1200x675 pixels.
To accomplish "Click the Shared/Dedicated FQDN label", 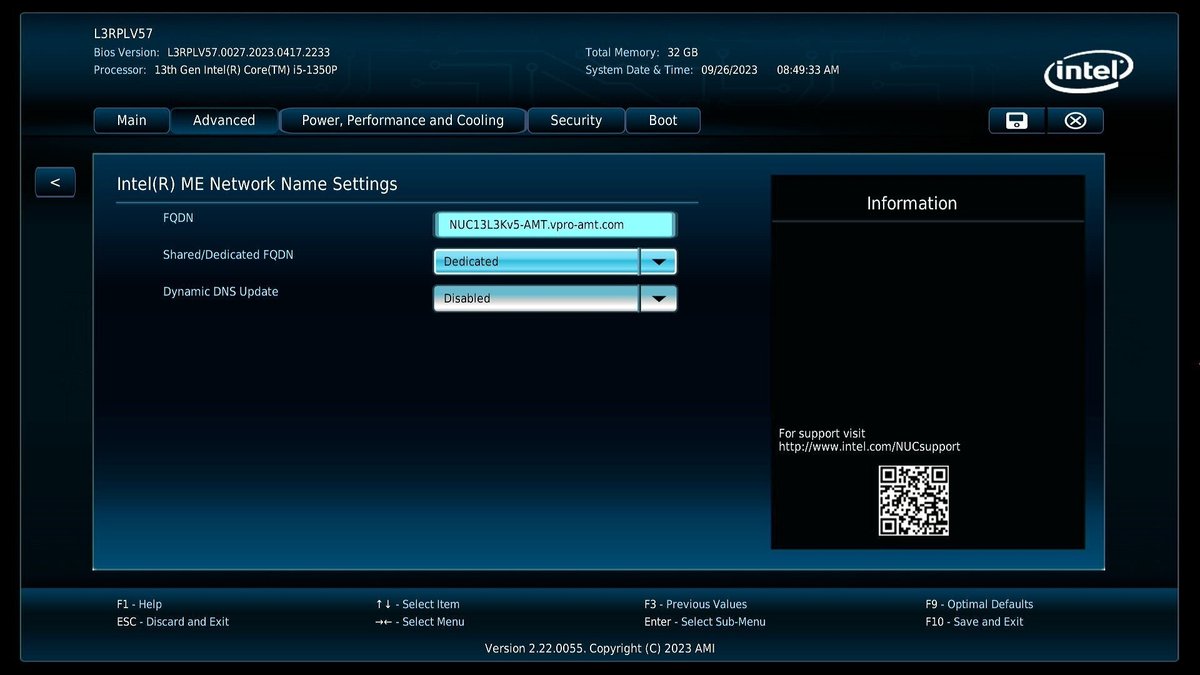I will click(x=228, y=255).
